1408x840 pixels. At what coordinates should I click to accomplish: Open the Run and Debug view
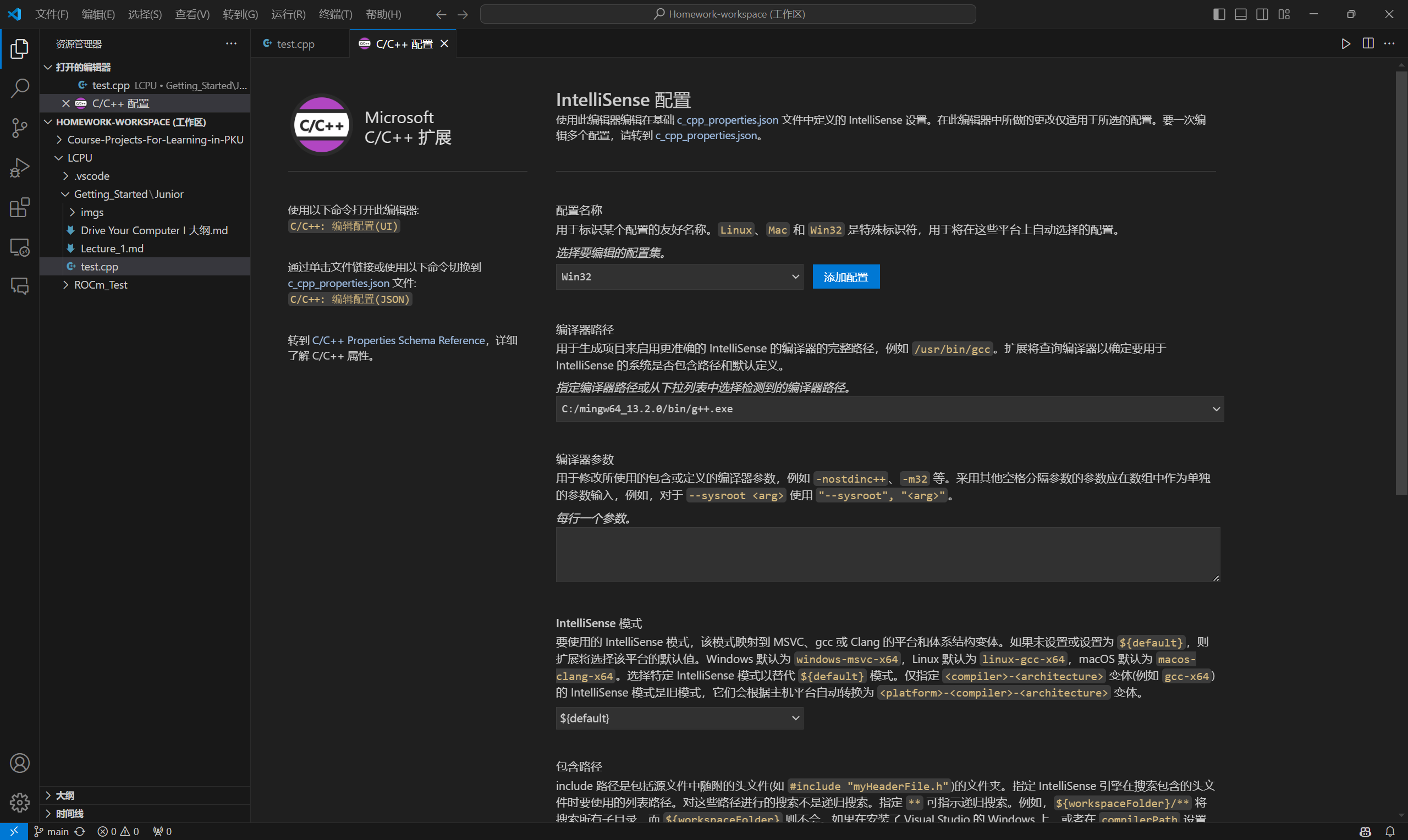coord(20,168)
